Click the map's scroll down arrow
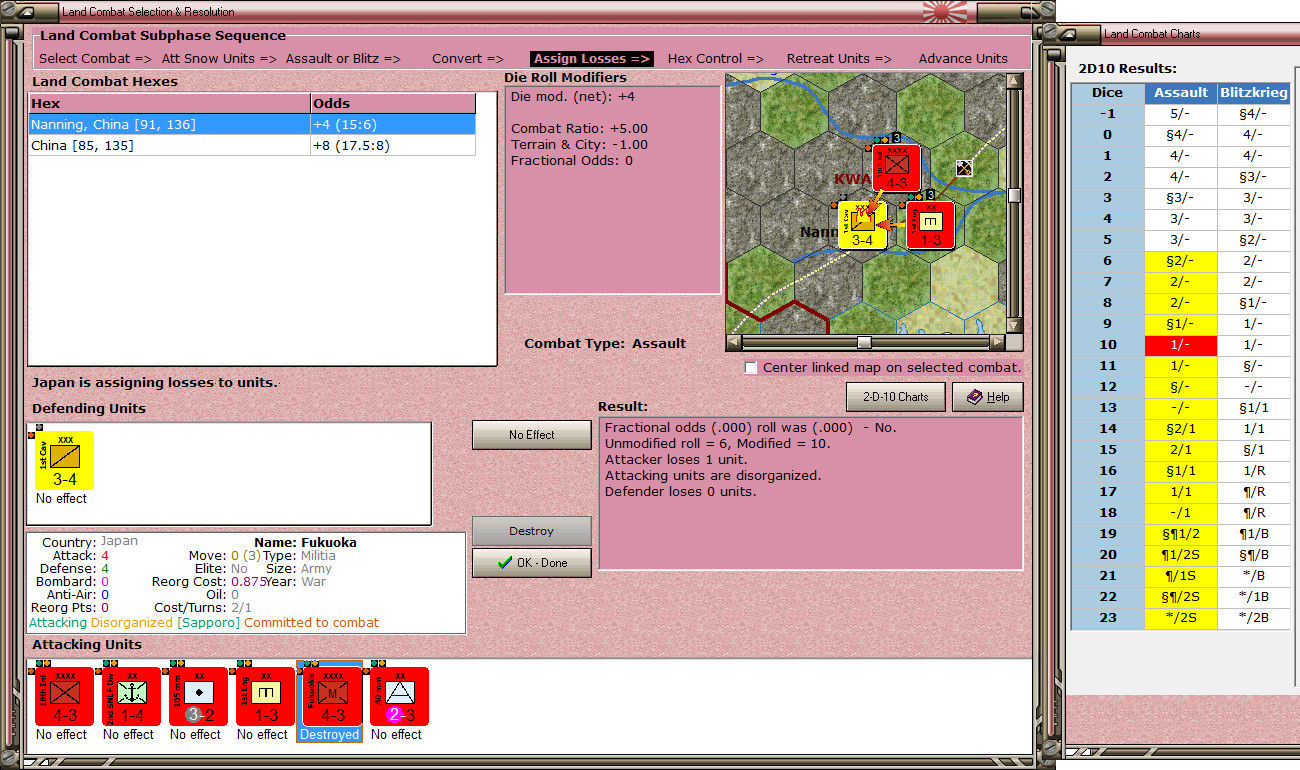 coord(1015,325)
